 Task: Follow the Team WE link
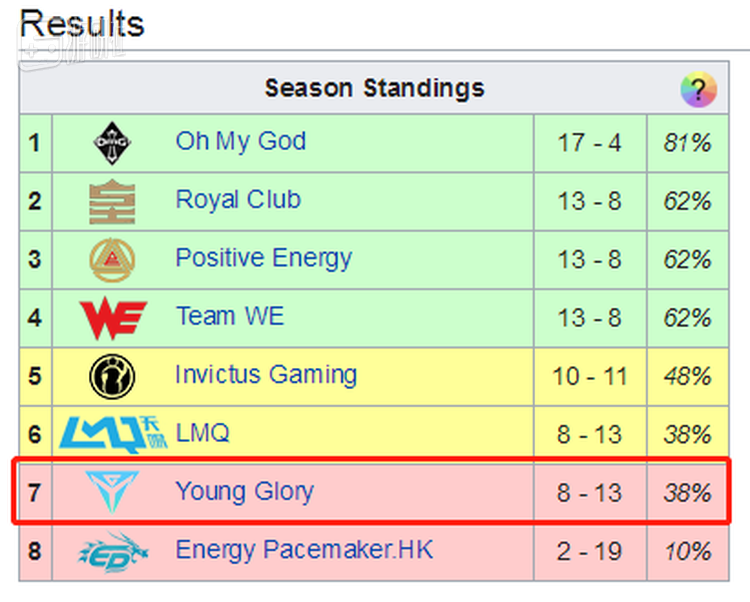coord(229,317)
